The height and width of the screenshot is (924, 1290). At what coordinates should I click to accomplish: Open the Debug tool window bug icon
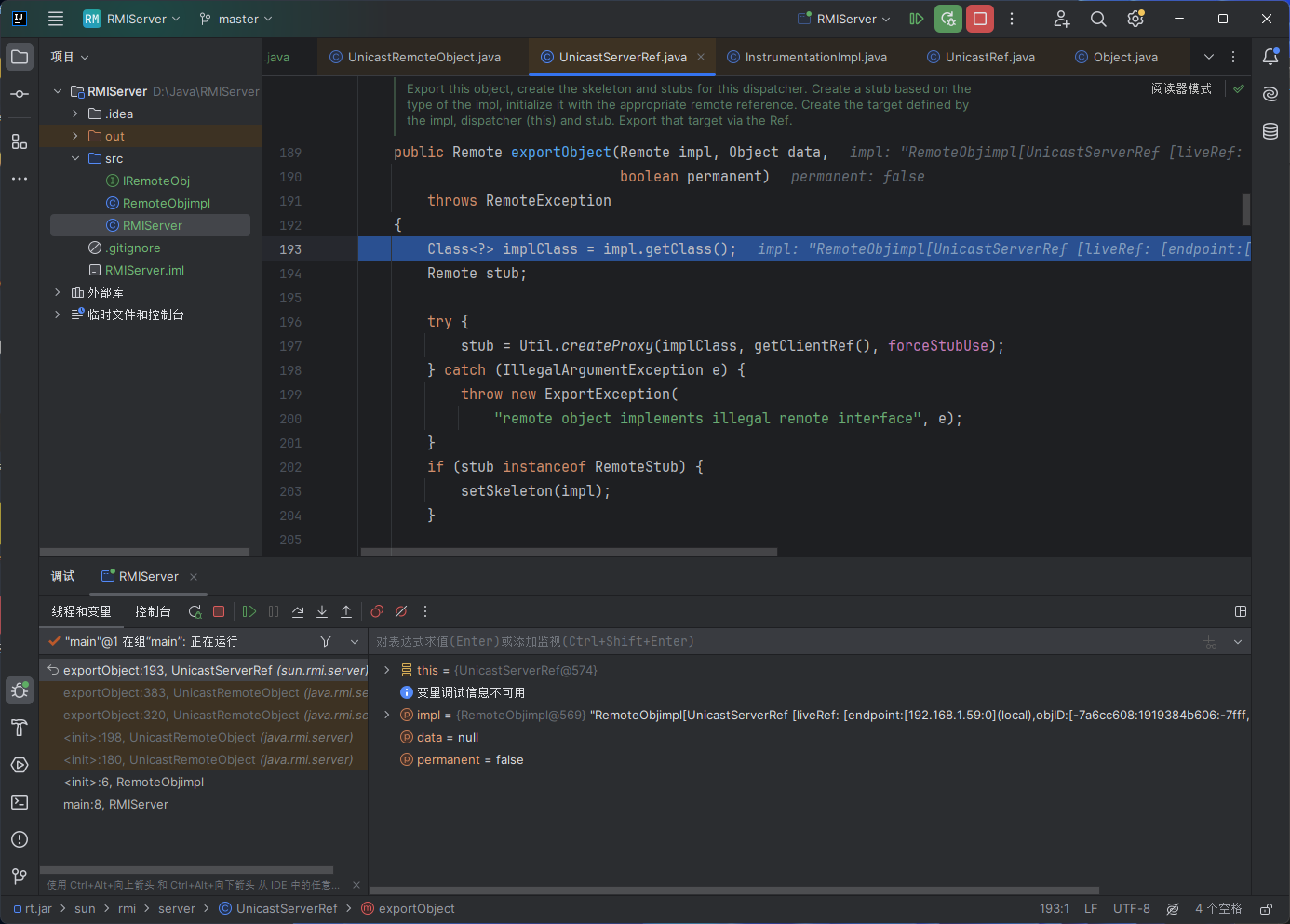[20, 690]
